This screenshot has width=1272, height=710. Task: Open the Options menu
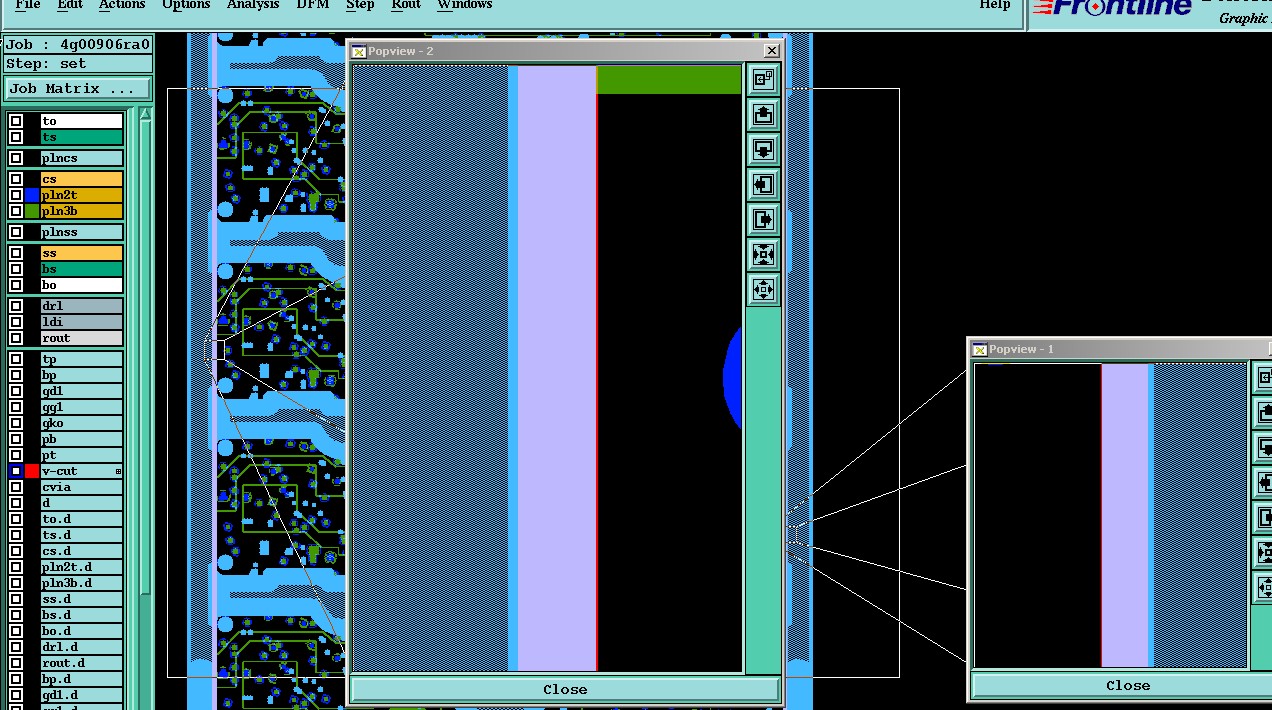coord(186,6)
